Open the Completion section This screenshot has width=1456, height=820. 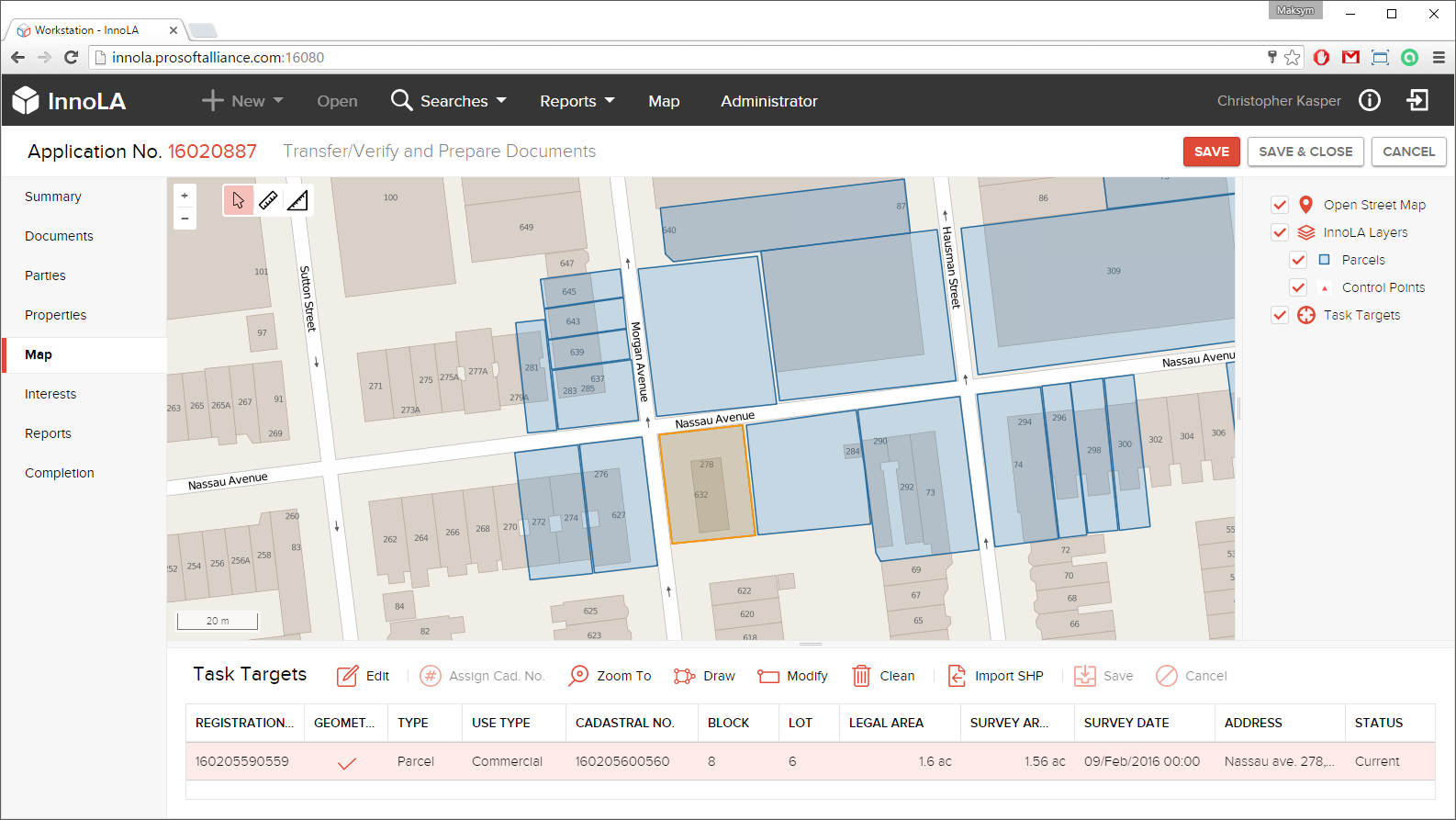tap(60, 473)
